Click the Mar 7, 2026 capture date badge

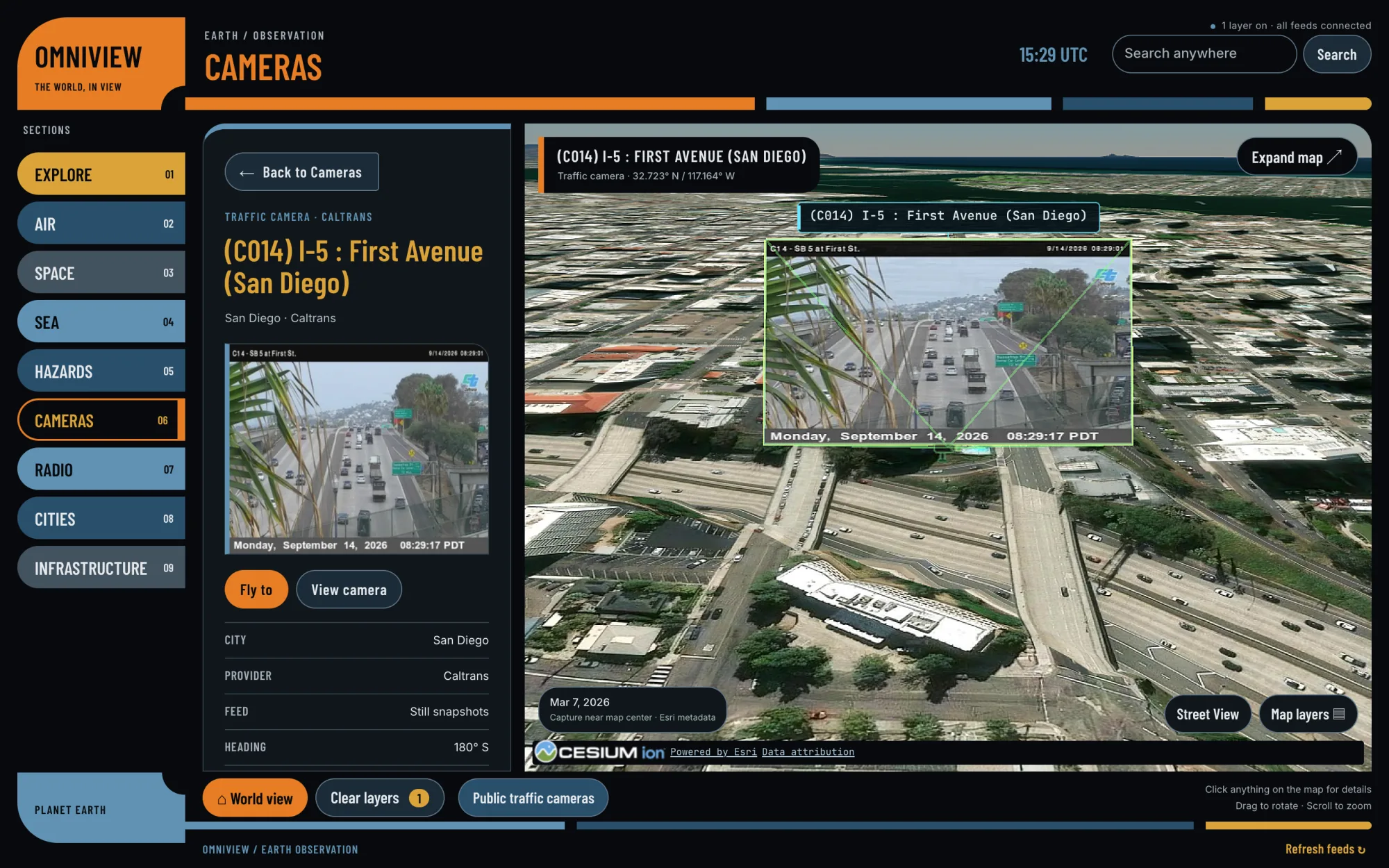tap(632, 709)
